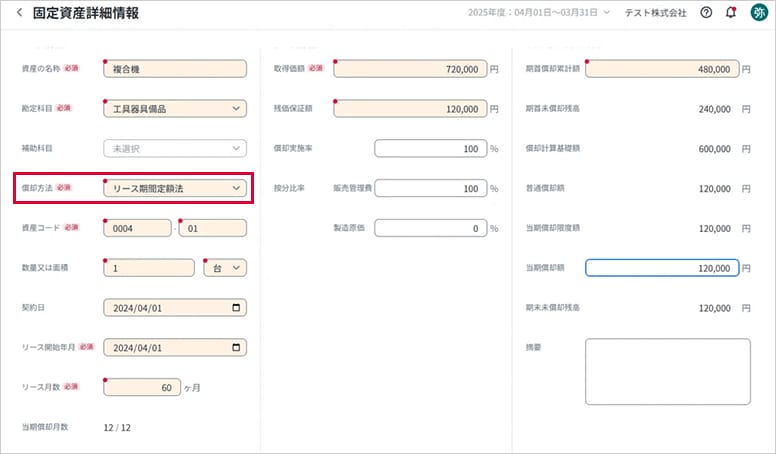
Task: Click the 当期償却額 field showing 120,000
Action: point(662,268)
